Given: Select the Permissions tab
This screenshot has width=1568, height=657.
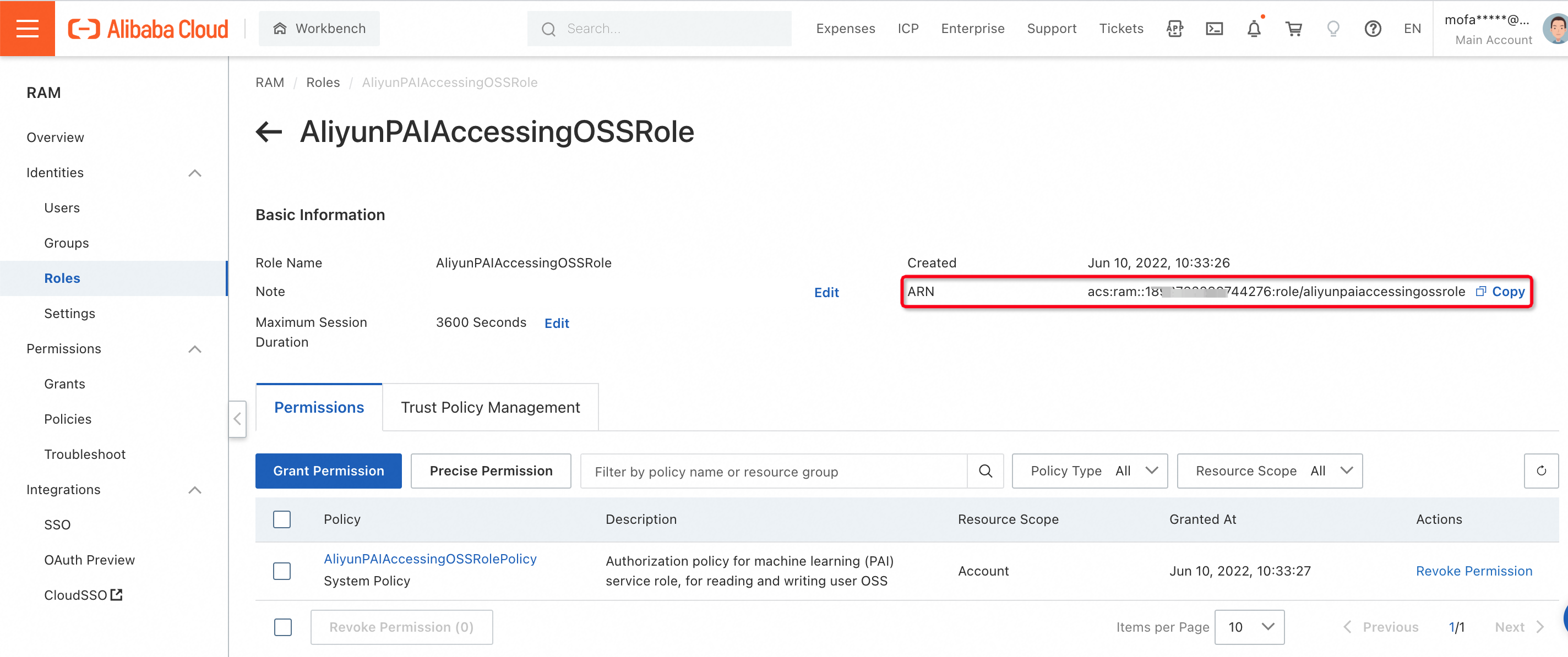Looking at the screenshot, I should tap(319, 408).
